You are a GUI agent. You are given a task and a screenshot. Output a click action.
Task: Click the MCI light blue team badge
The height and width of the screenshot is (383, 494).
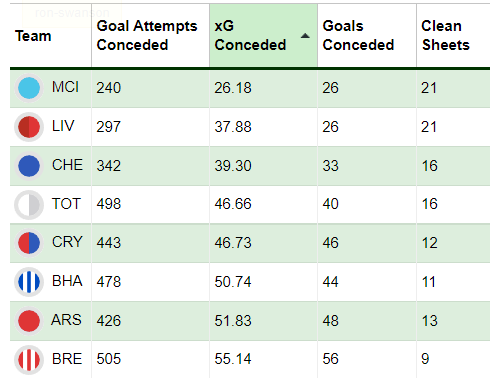(x=29, y=88)
